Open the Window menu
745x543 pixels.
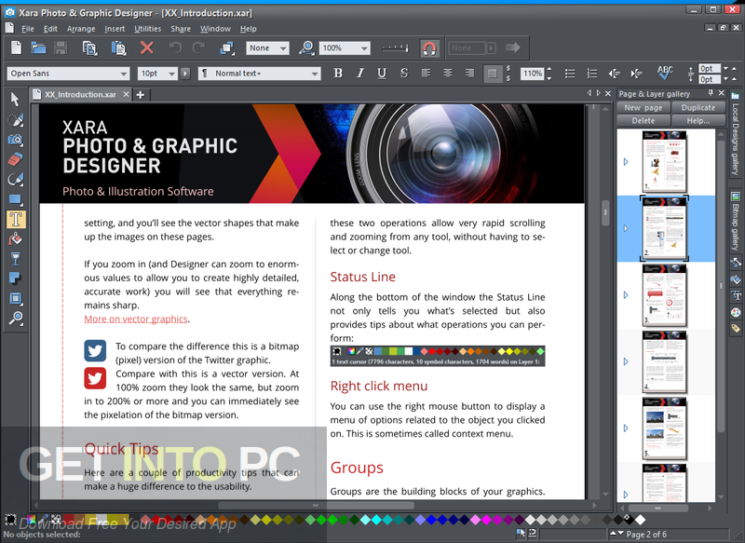pos(215,29)
